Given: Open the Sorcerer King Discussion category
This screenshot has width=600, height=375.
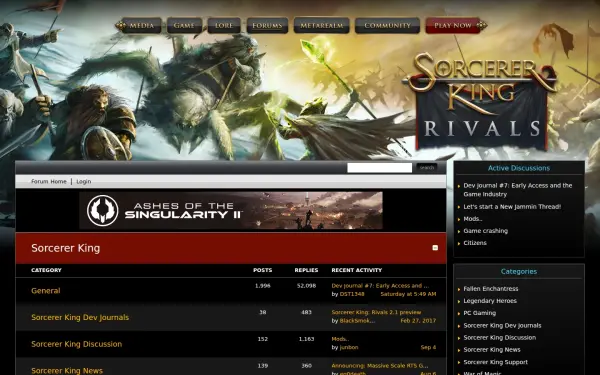Looking at the screenshot, I should 77,344.
